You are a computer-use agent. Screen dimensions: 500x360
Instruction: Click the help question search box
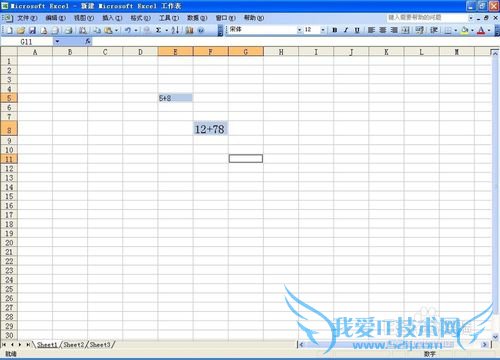[x=427, y=17]
